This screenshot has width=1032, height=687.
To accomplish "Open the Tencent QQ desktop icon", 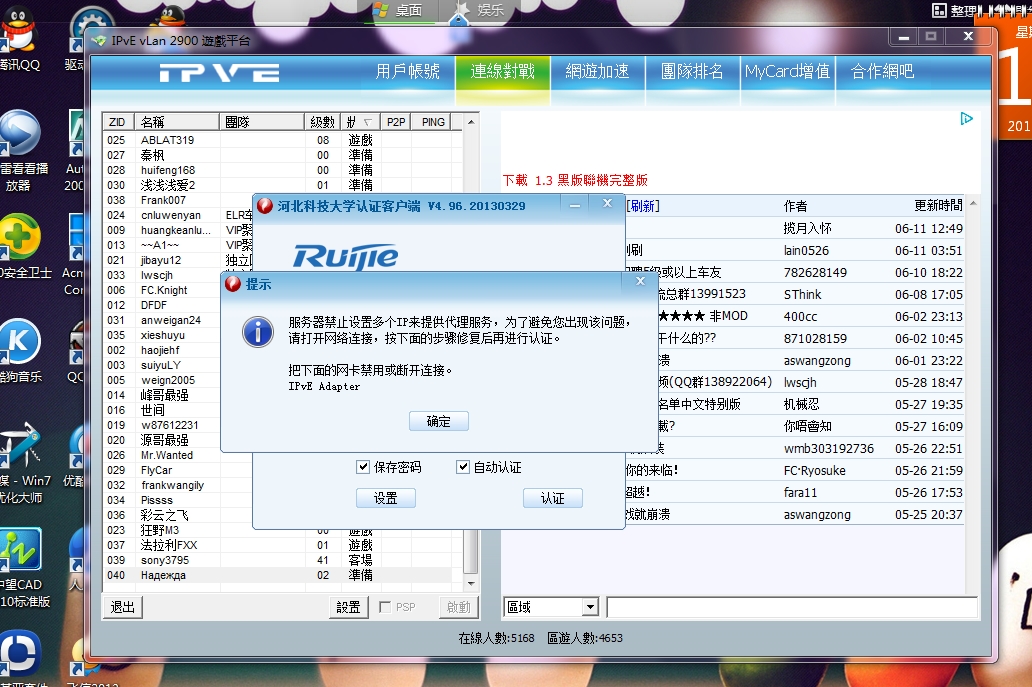I will tap(20, 38).
